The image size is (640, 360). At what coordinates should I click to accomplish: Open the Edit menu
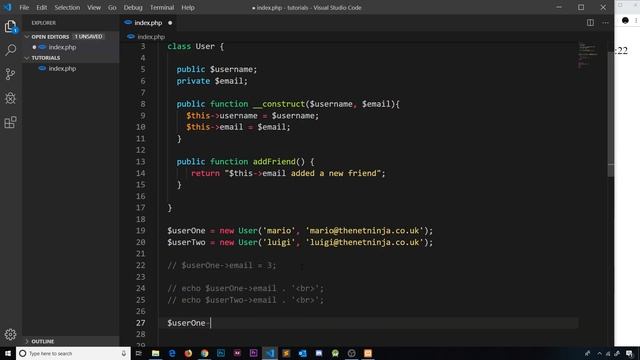pos(41,7)
